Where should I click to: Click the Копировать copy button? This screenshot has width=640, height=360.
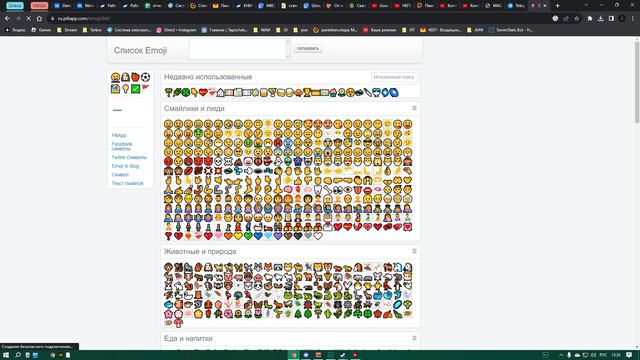[x=308, y=49]
